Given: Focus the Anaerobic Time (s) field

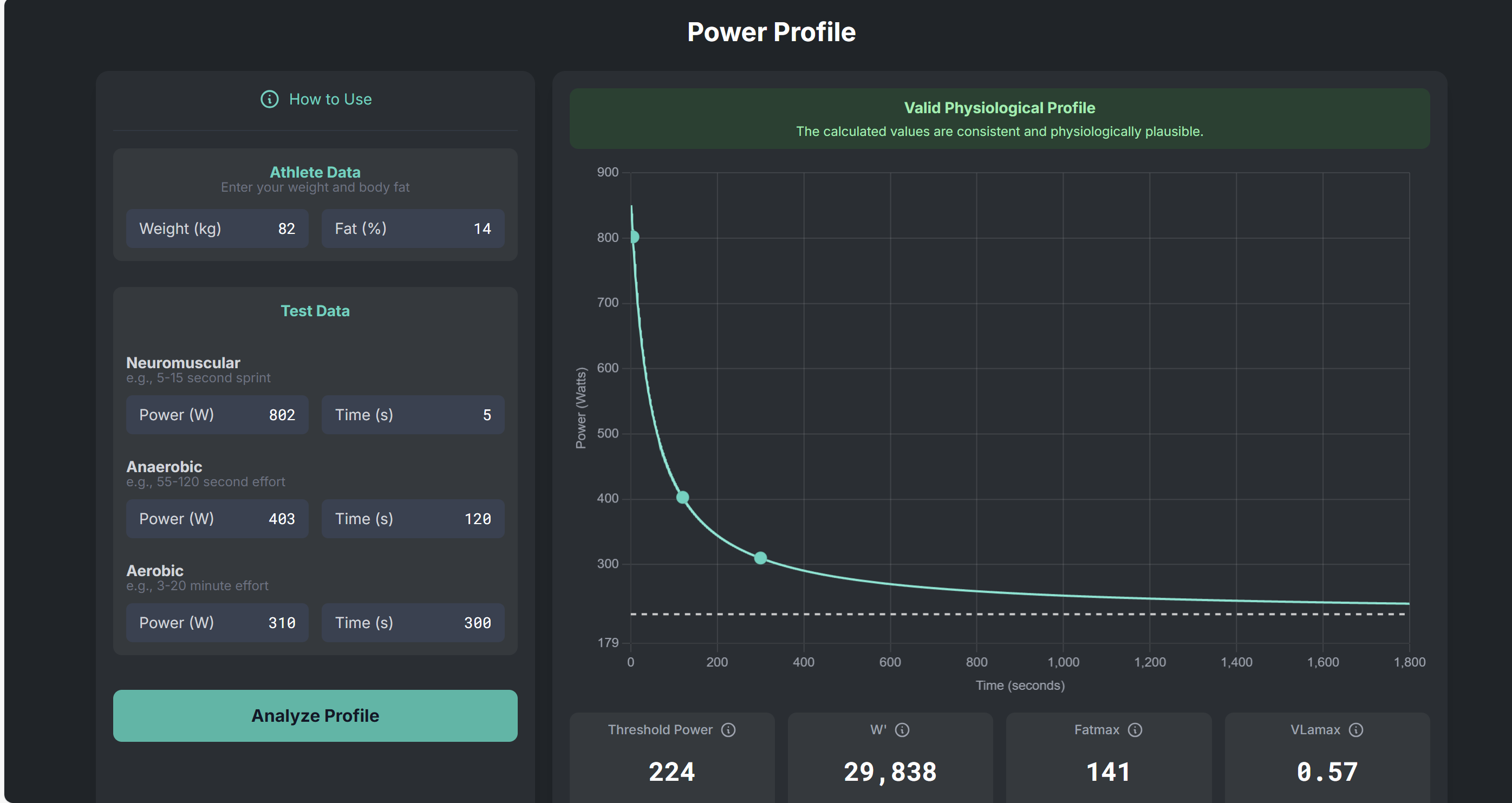Looking at the screenshot, I should coord(413,519).
